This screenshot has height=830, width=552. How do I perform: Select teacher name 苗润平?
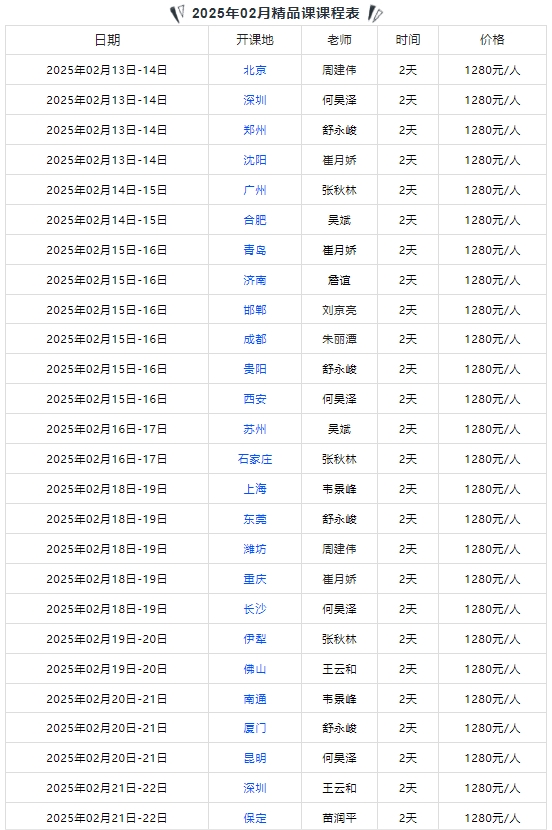(x=339, y=818)
